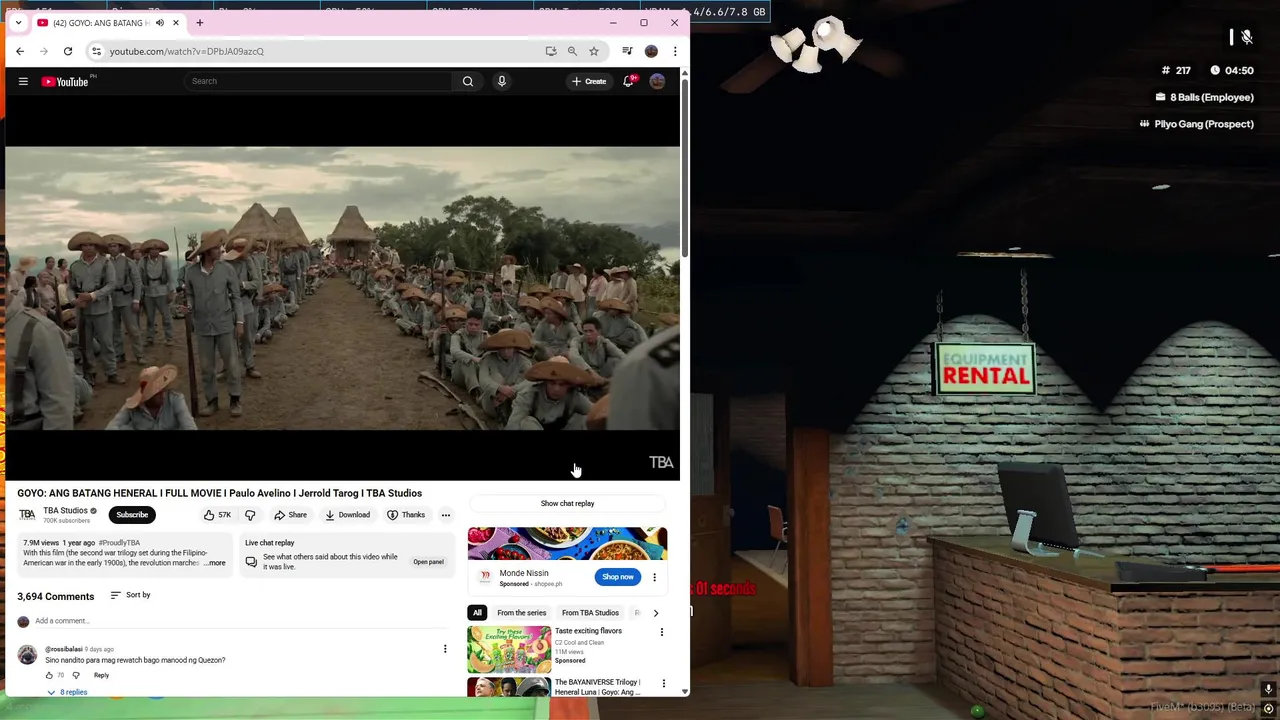Like the rossibalasi comment
Screen dimensions: 1280x720
[49, 675]
